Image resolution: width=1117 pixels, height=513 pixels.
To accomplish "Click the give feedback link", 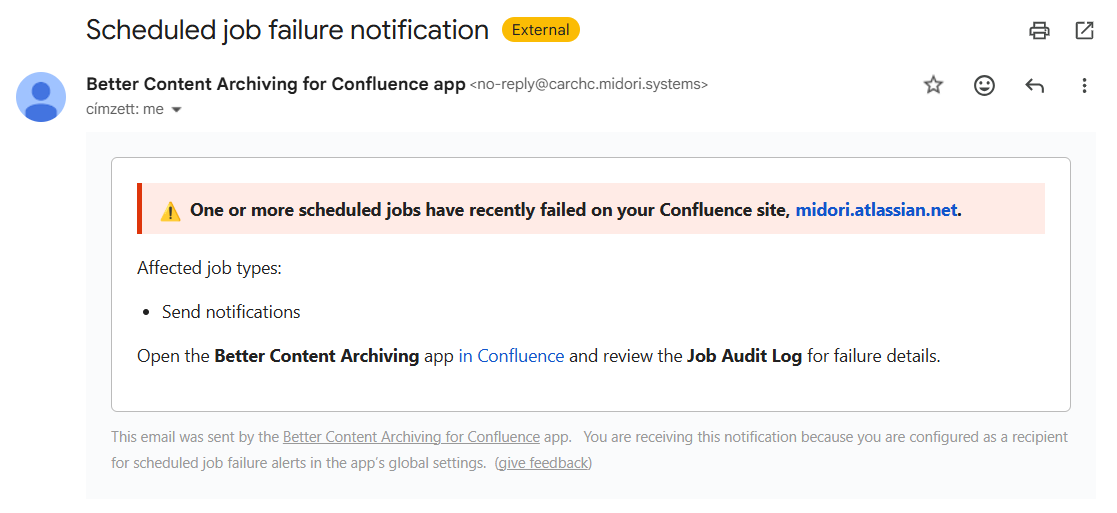I will 544,463.
